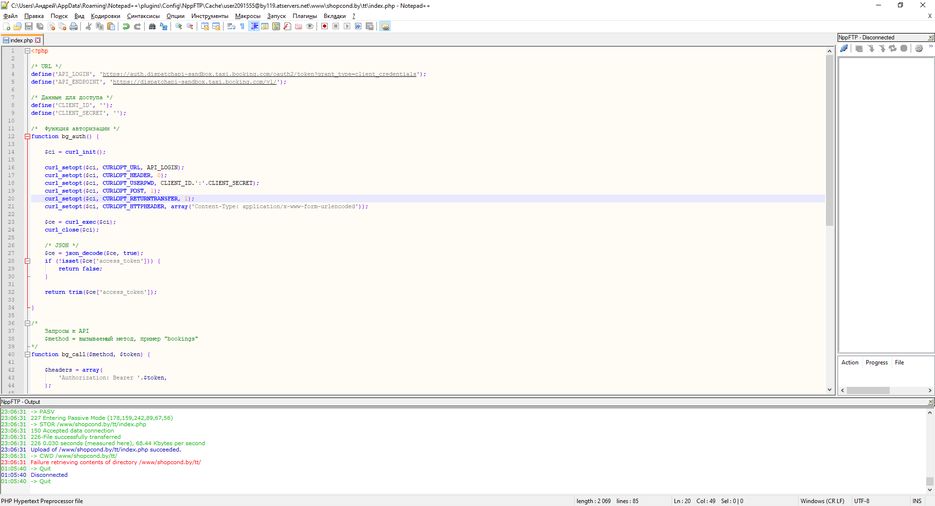Open the Синтаксисы menu
935x506 pixels.
(144, 16)
